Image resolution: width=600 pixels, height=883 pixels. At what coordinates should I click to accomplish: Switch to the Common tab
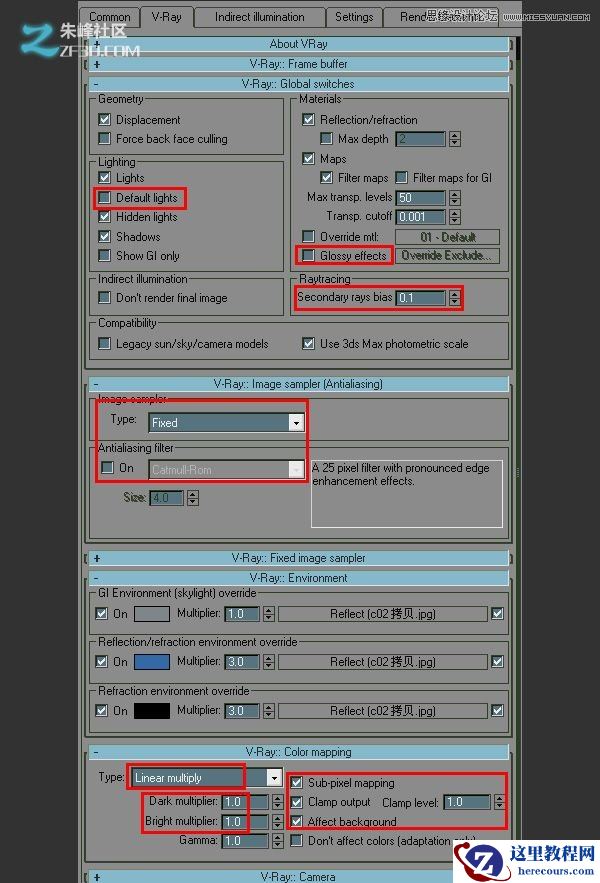click(x=109, y=17)
